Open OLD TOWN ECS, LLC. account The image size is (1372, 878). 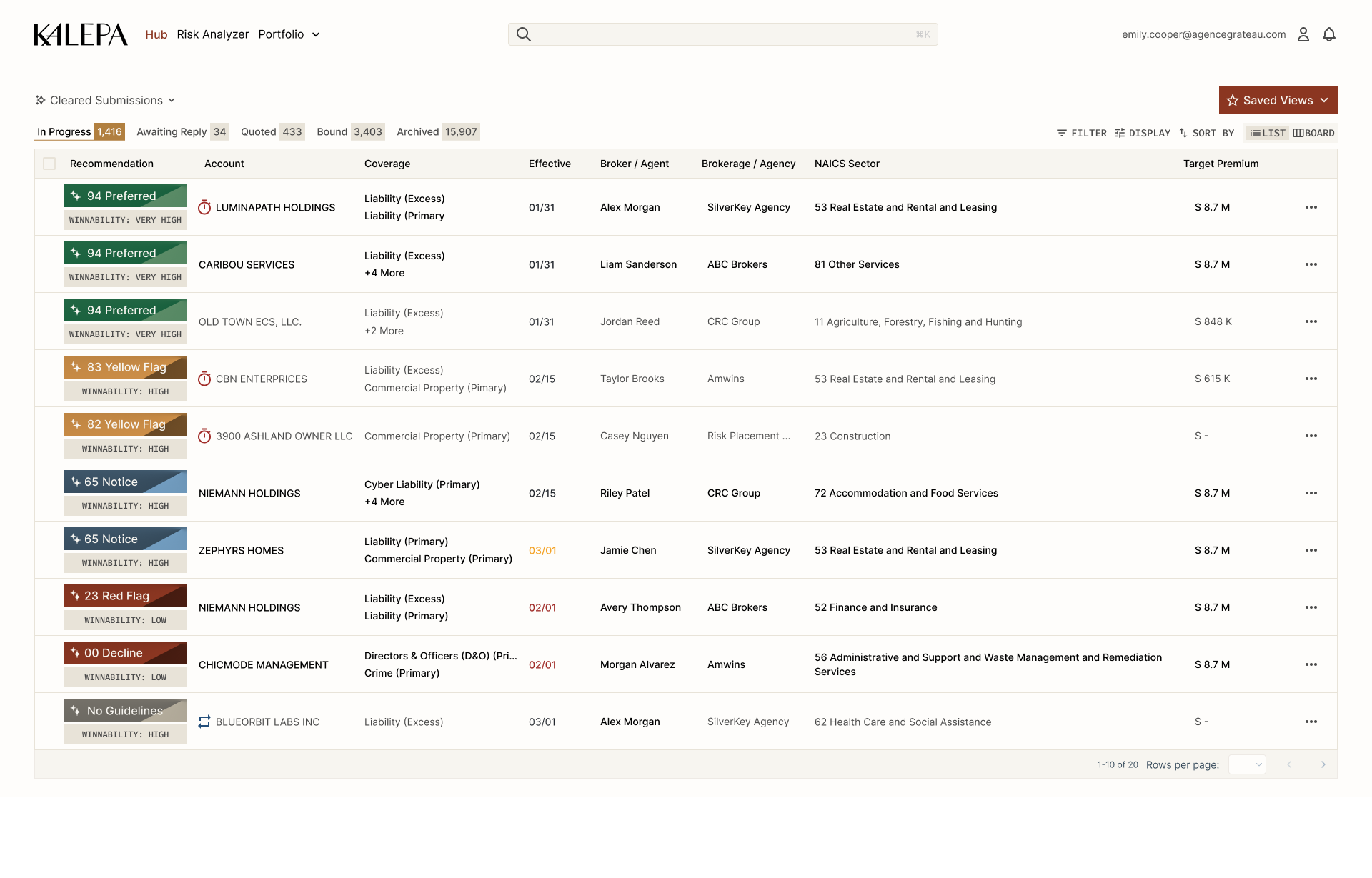point(250,321)
